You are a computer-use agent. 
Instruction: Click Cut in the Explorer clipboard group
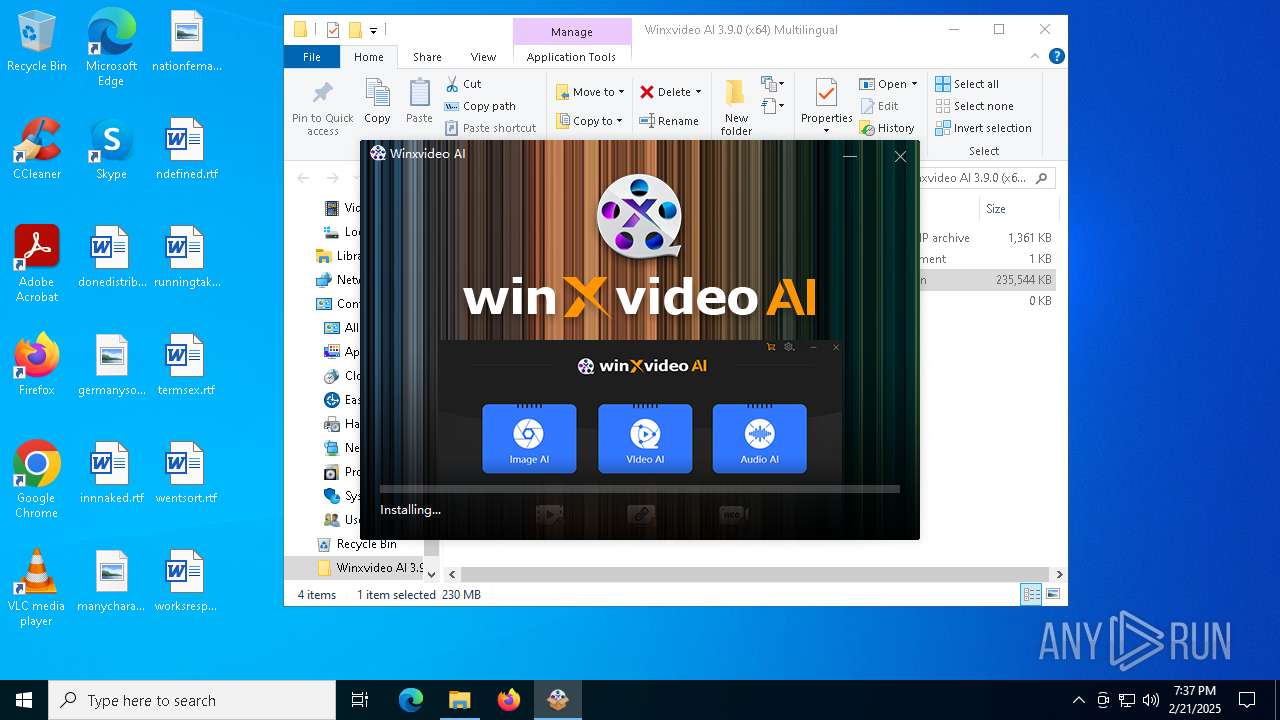click(463, 84)
